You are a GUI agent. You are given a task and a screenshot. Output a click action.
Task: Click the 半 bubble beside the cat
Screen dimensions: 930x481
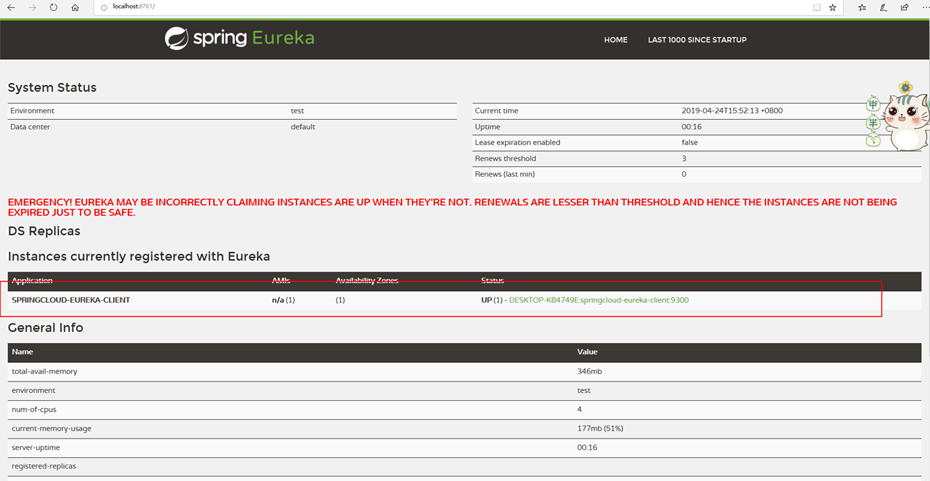coord(872,123)
